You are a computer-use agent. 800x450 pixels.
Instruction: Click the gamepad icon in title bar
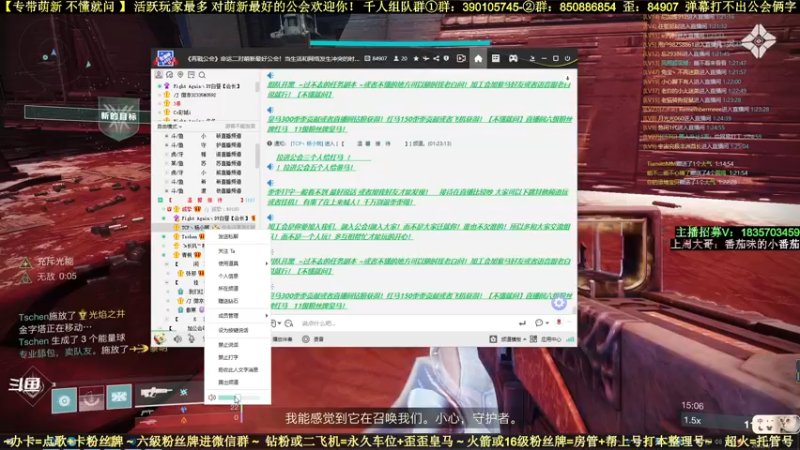513,59
